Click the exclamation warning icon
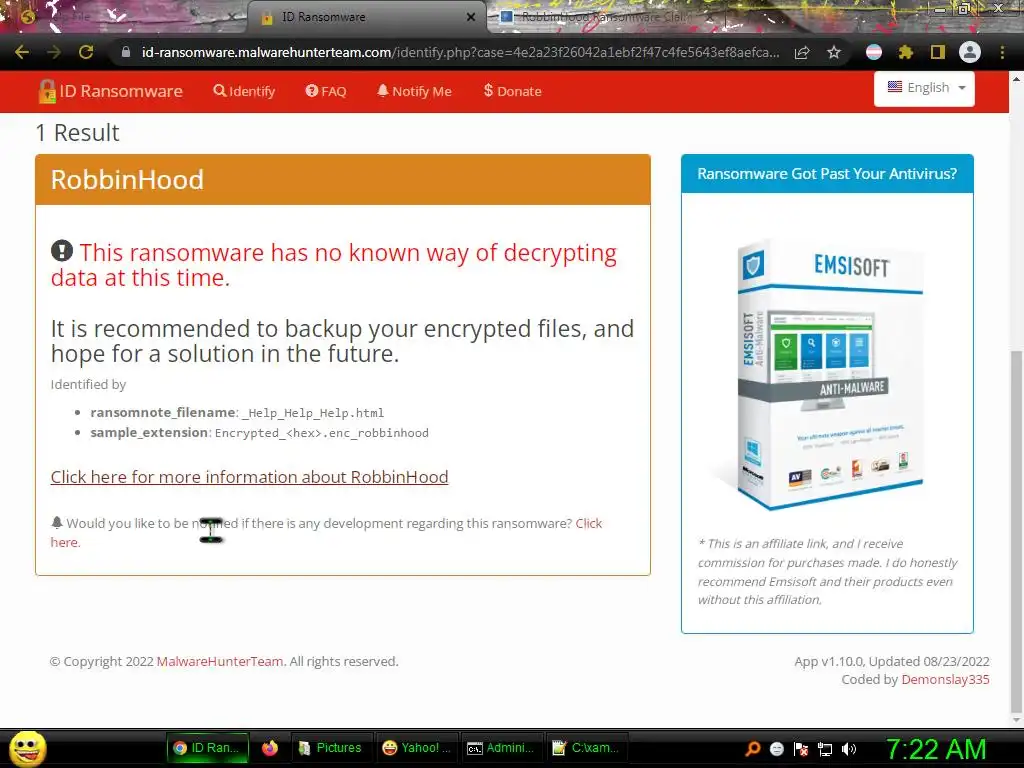Viewport: 1024px width, 768px height. pos(62,251)
